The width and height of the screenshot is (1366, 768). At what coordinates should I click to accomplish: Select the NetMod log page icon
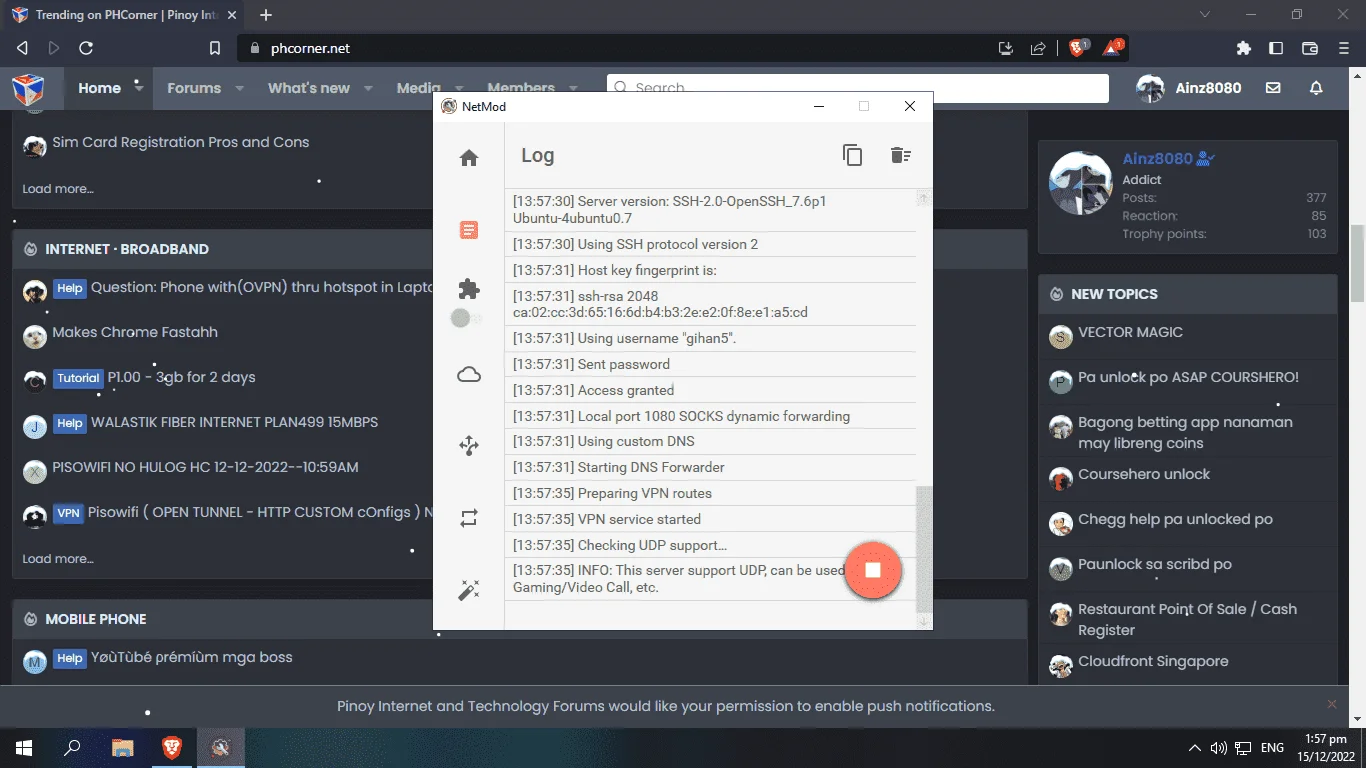click(x=469, y=230)
